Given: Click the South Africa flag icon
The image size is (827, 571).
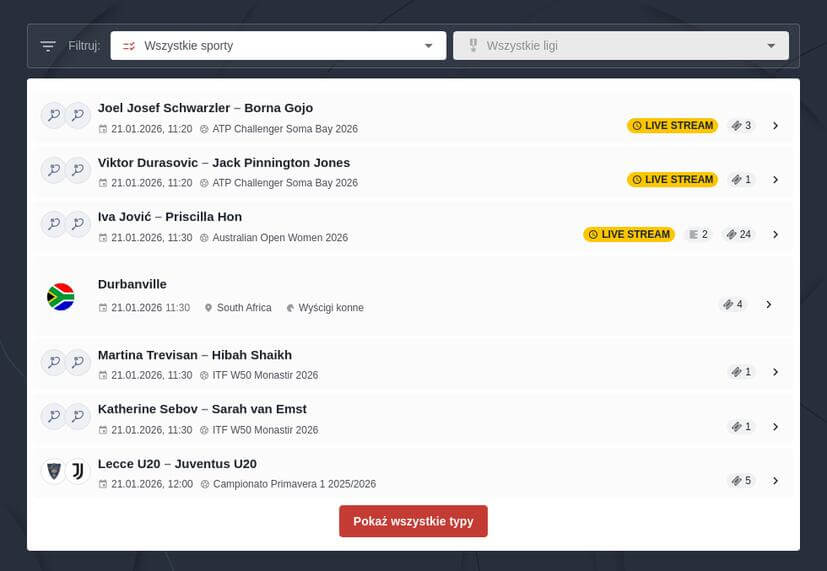Looking at the screenshot, I should (61, 297).
